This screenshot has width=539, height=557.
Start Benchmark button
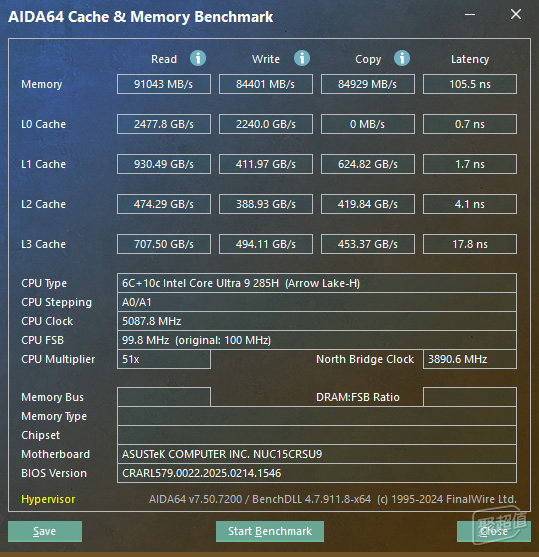(270, 531)
